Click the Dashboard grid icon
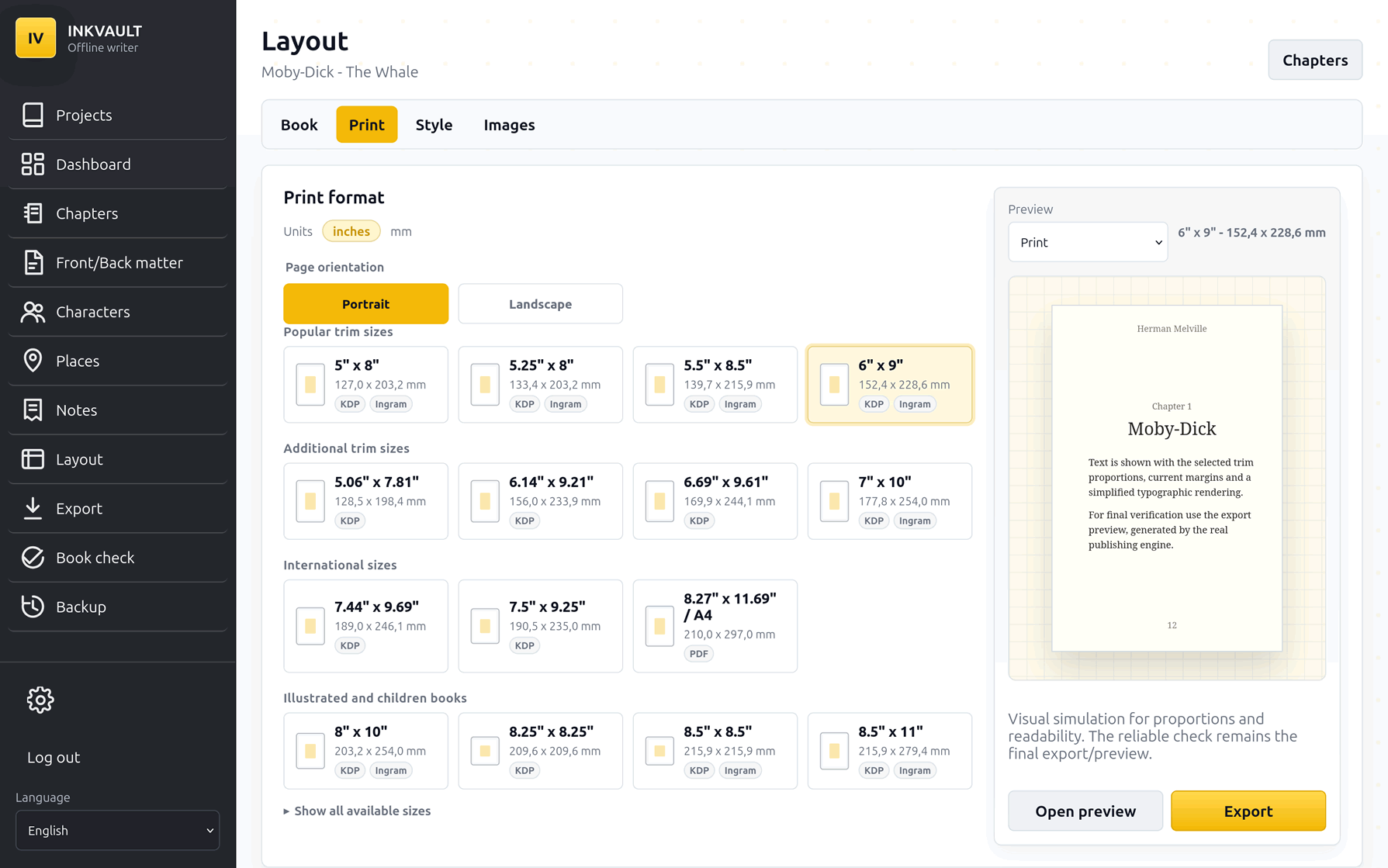 [x=33, y=164]
